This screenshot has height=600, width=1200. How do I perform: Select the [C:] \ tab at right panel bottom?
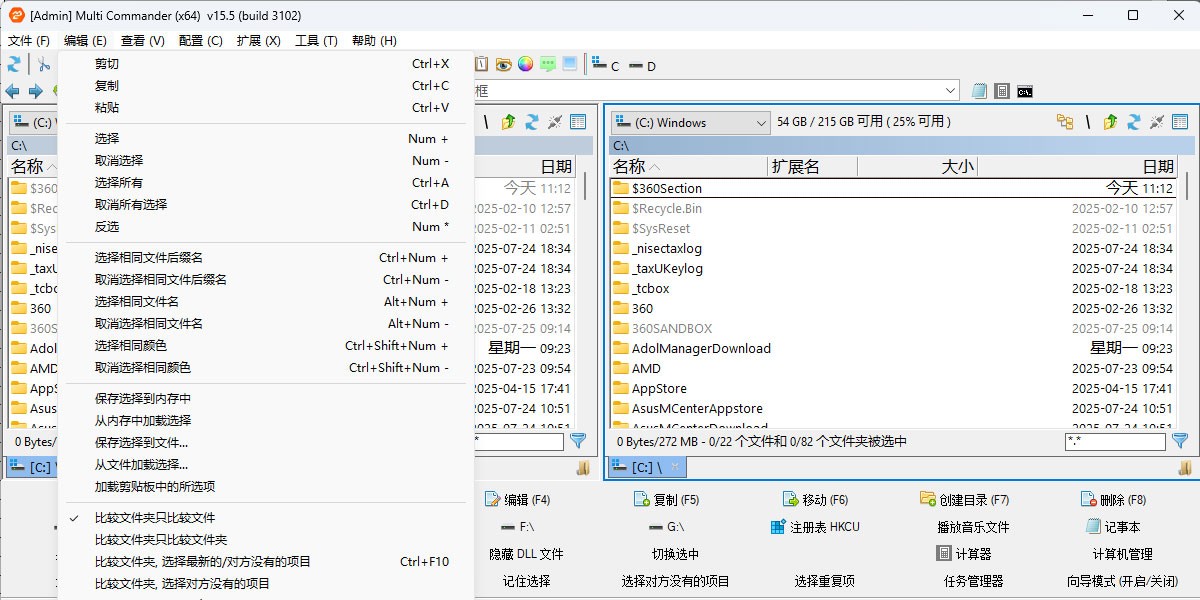click(644, 466)
